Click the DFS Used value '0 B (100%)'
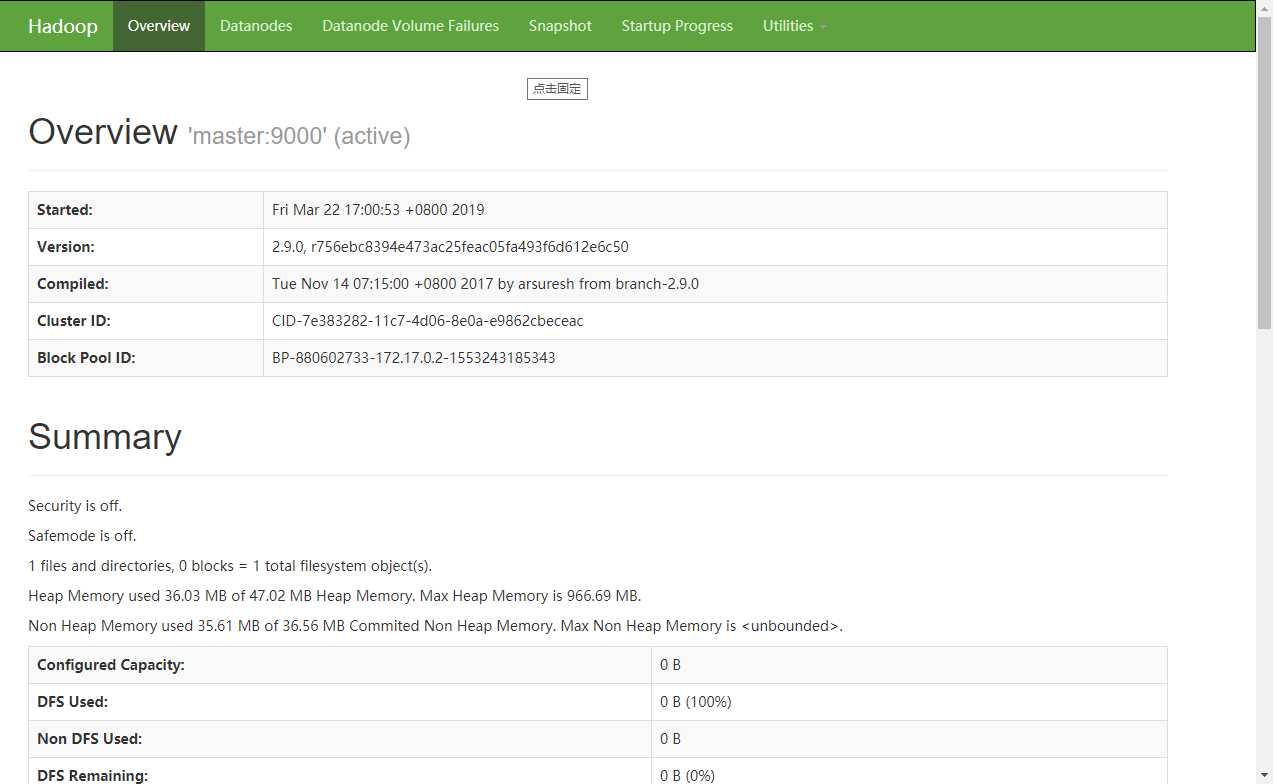Viewport: 1273px width, 784px height. click(696, 702)
